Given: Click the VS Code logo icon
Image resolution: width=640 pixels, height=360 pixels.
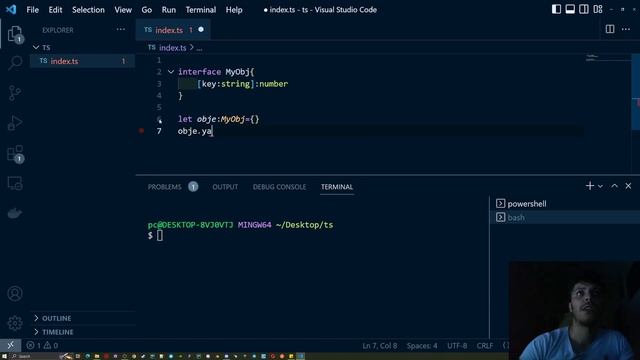Looking at the screenshot, I should 11,9.
